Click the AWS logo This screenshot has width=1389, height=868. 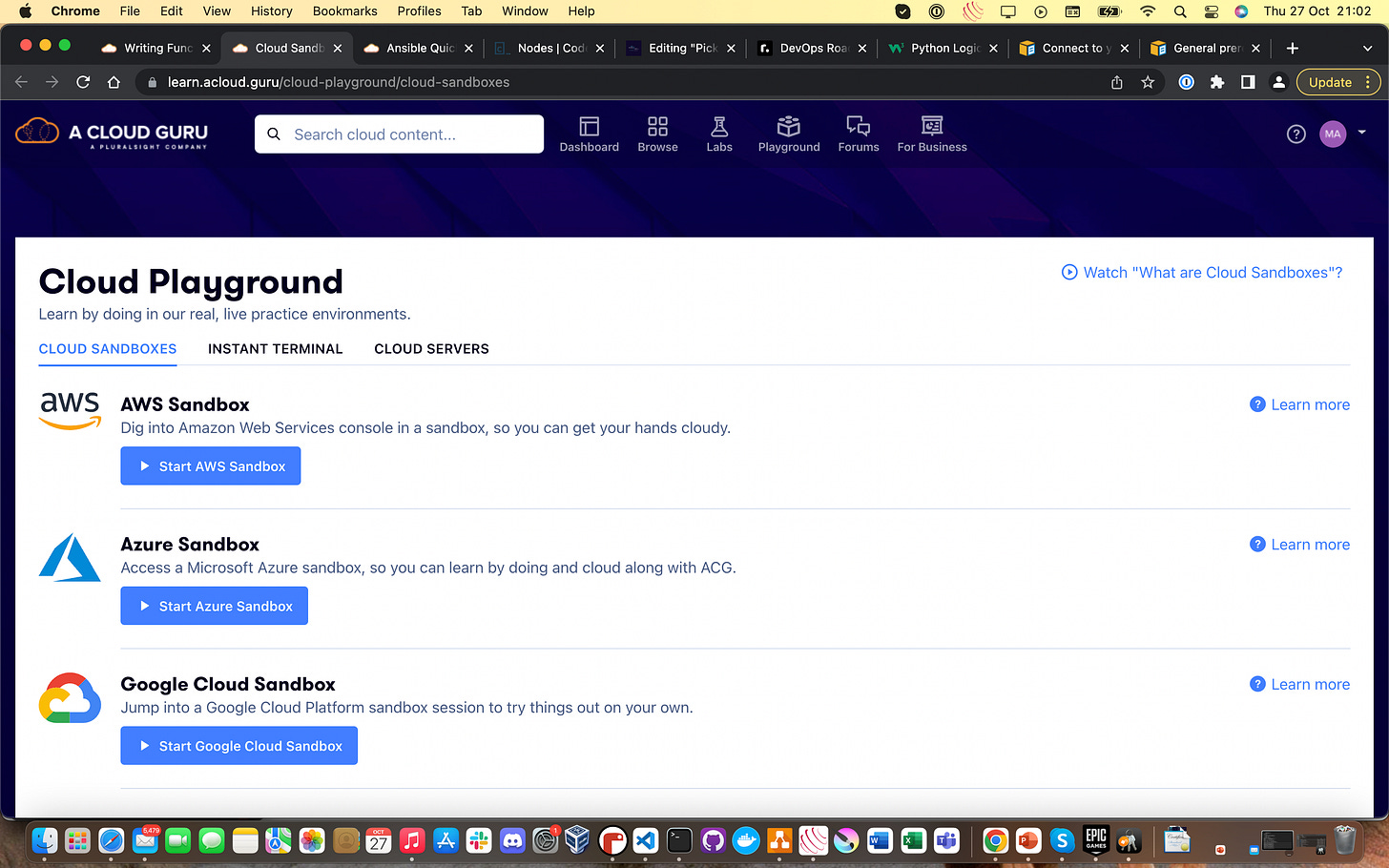[70, 410]
